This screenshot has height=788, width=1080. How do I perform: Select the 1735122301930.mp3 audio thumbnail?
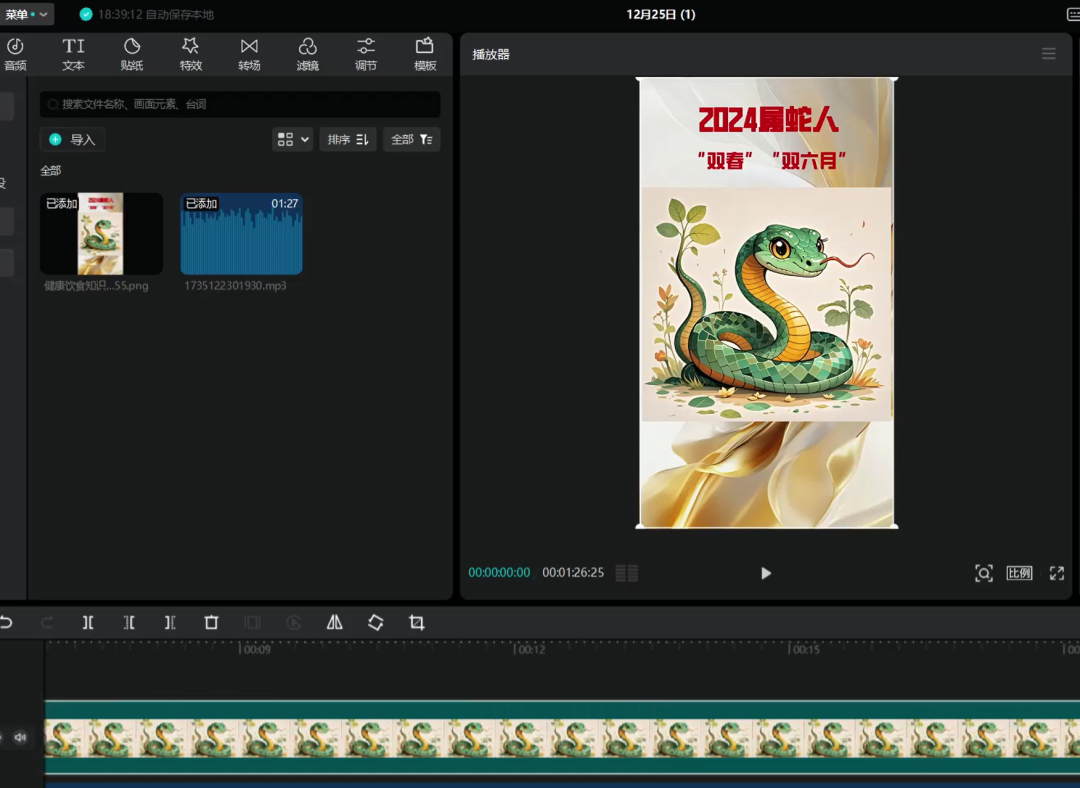pyautogui.click(x=241, y=234)
